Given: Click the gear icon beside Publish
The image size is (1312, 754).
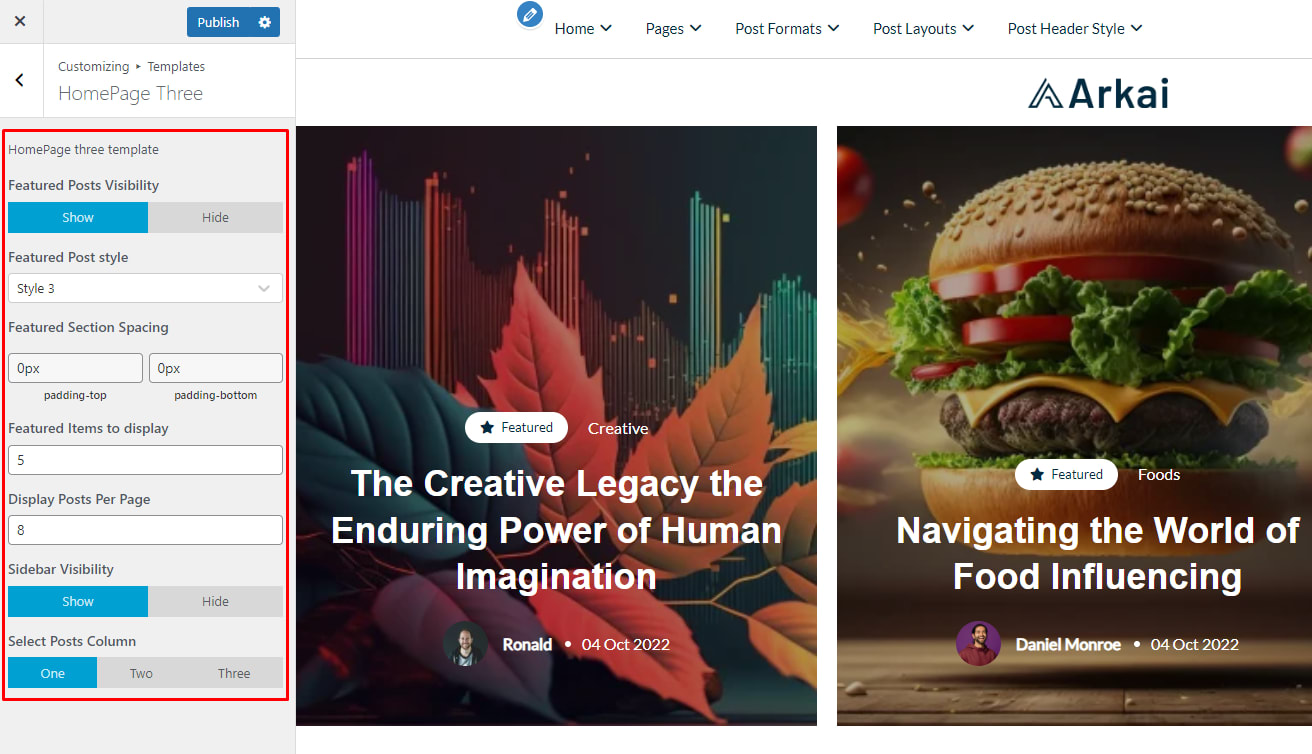Looking at the screenshot, I should [x=264, y=22].
